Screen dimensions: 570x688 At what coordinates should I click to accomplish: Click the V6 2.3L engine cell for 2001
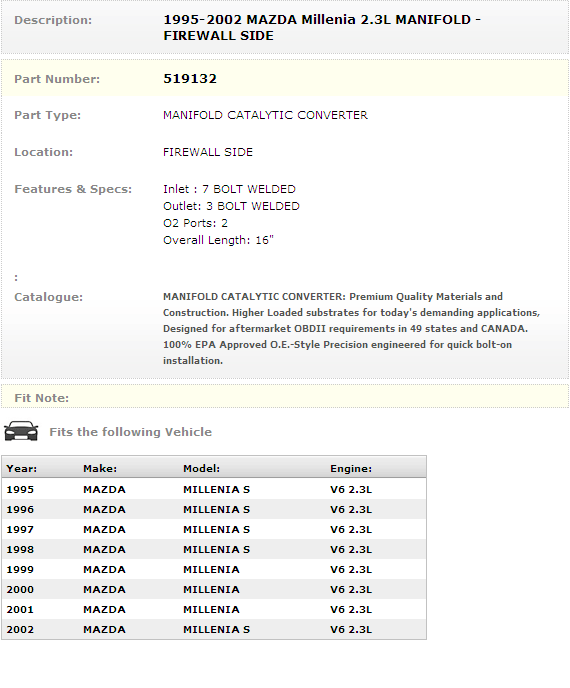tap(351, 609)
